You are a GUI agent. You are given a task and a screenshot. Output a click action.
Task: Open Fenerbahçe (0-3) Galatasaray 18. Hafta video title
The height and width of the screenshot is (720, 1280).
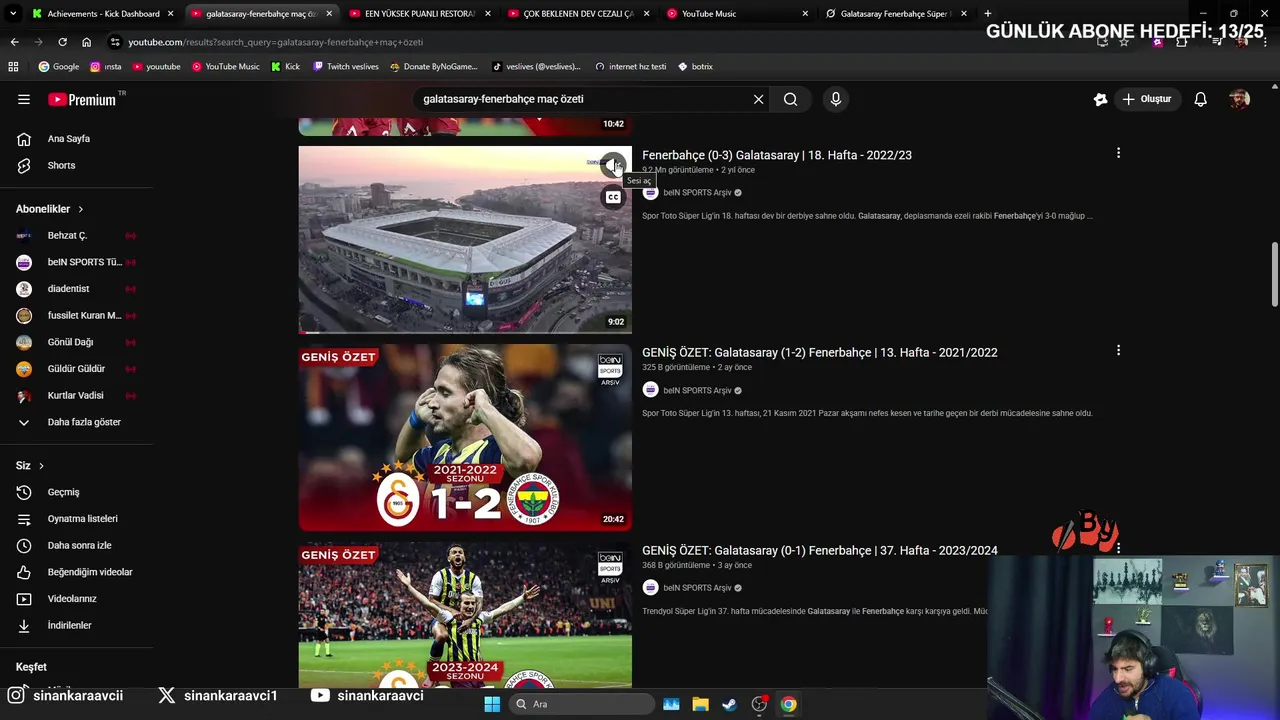pyautogui.click(x=777, y=155)
